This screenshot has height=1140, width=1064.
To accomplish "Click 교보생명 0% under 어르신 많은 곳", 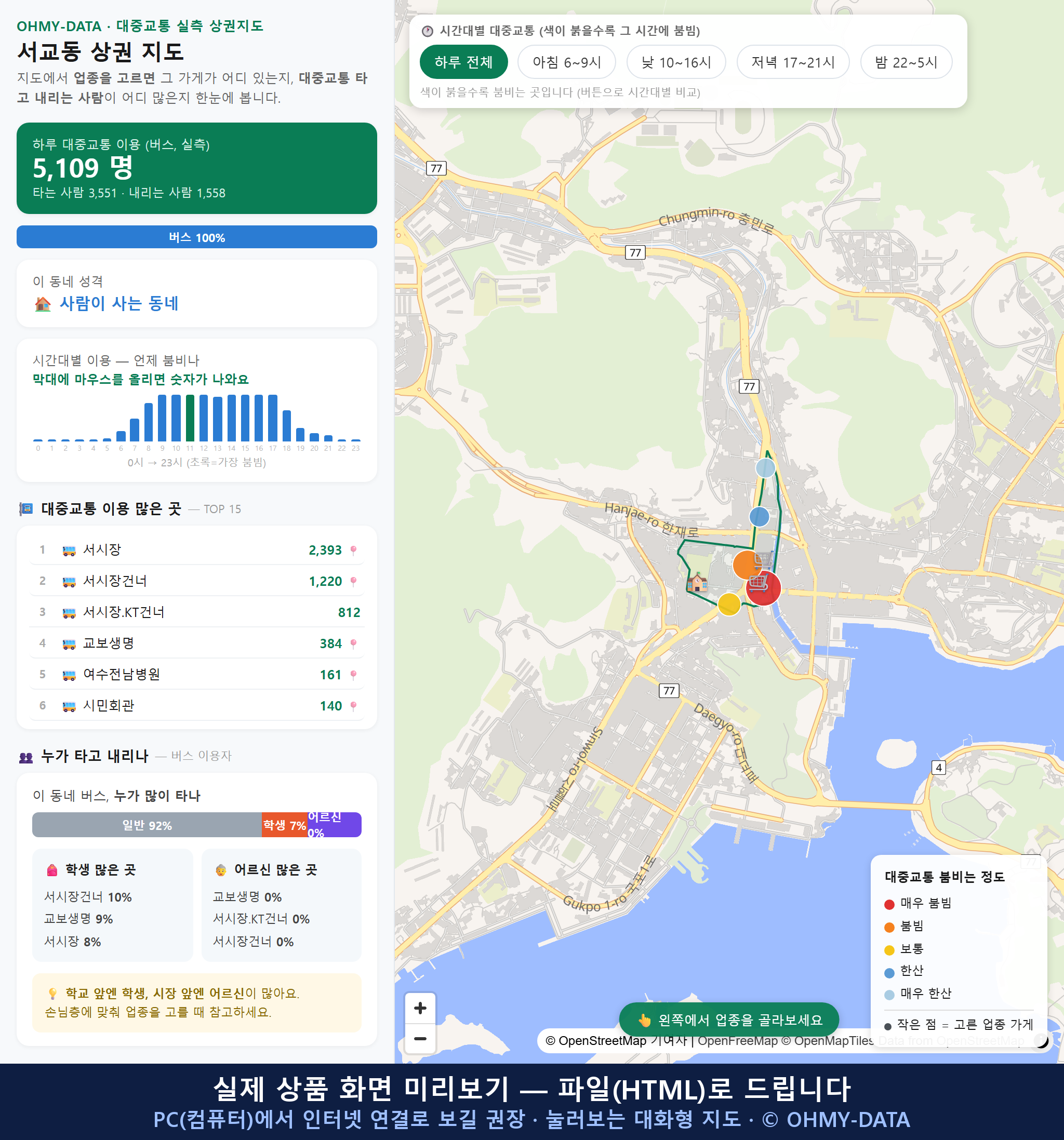I will (247, 897).
